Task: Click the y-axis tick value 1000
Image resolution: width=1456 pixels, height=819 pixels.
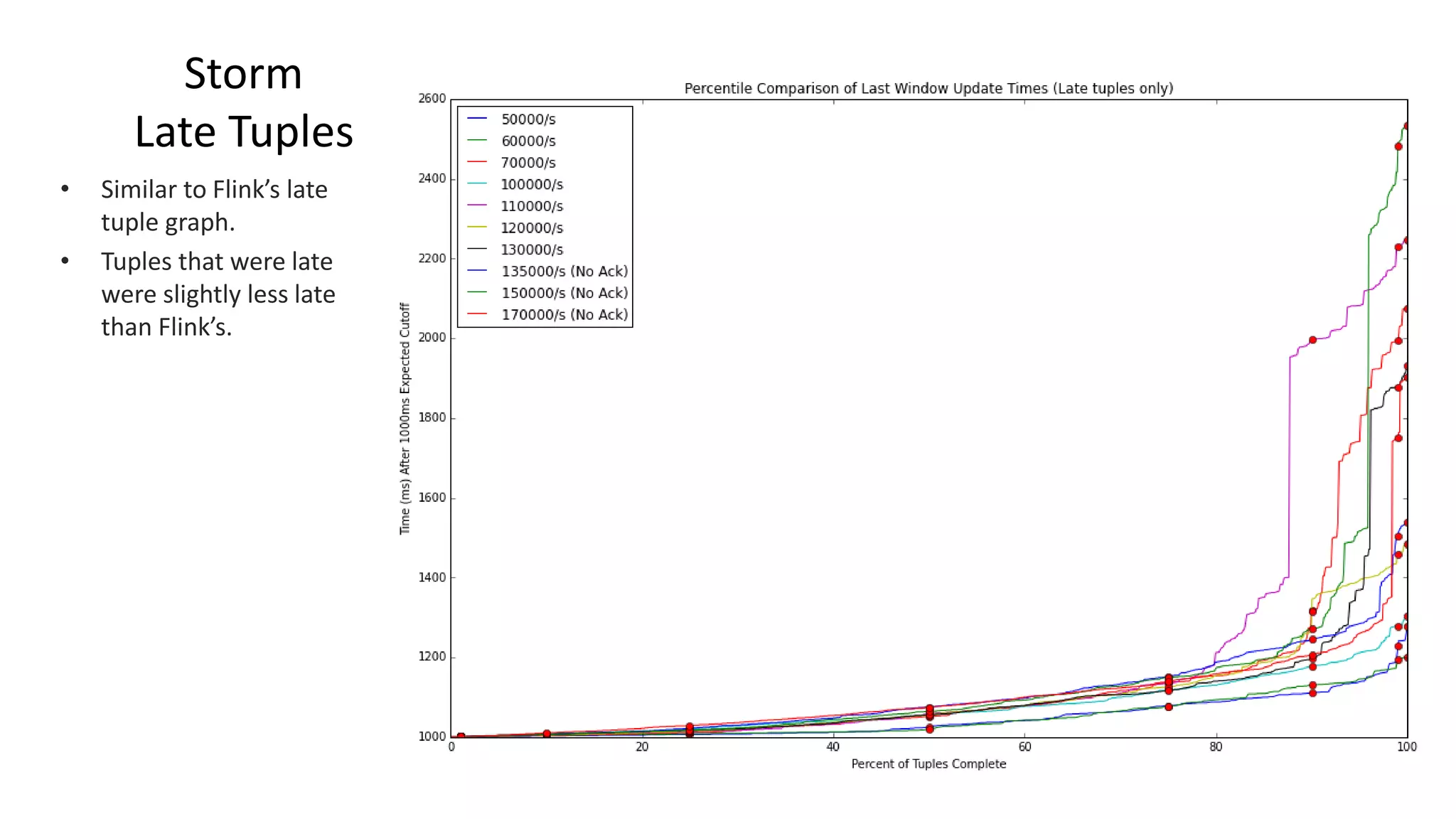Action: [x=432, y=737]
